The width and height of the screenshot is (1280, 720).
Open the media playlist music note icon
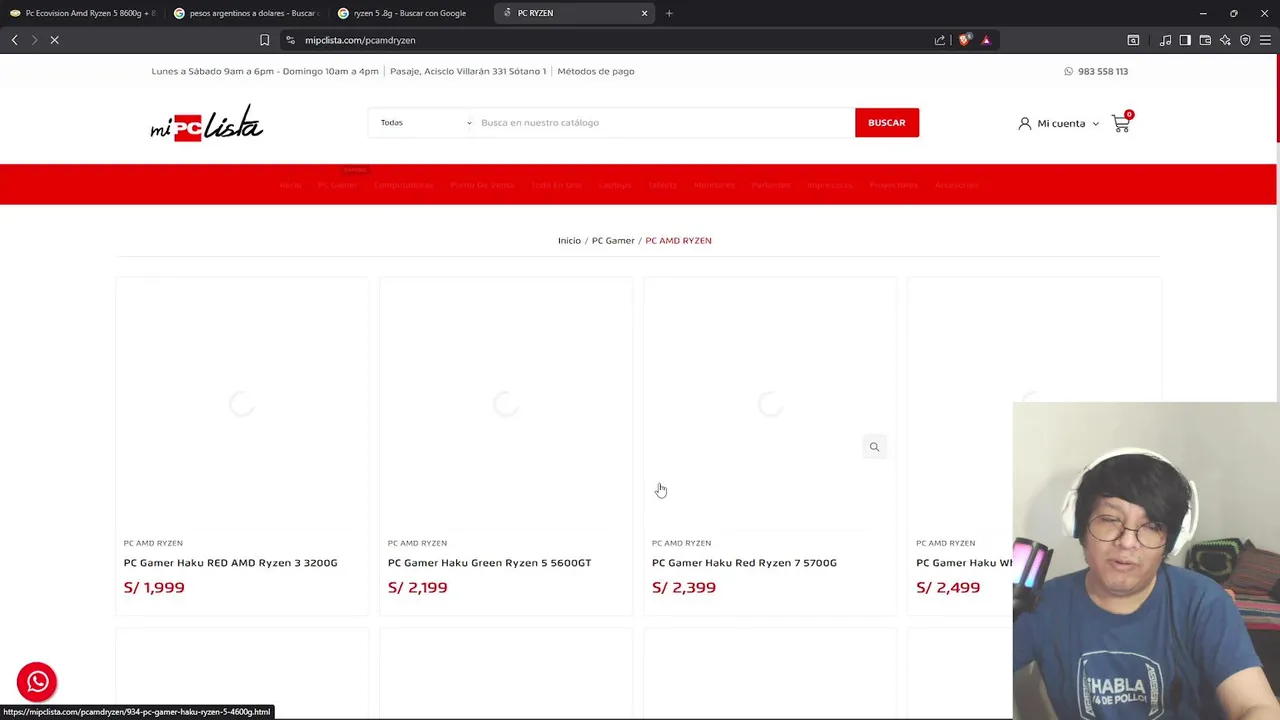pos(1165,40)
